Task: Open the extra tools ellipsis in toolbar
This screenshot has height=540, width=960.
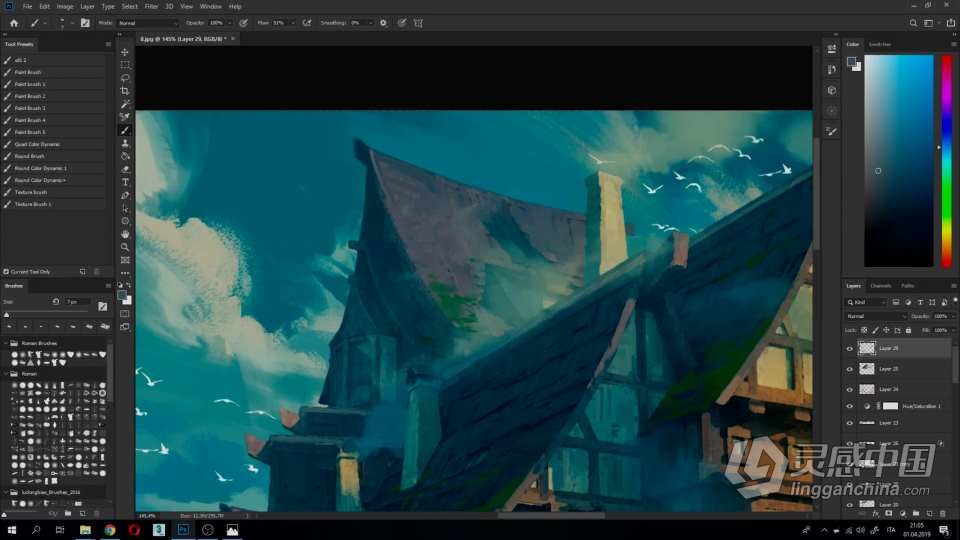Action: pos(125,273)
